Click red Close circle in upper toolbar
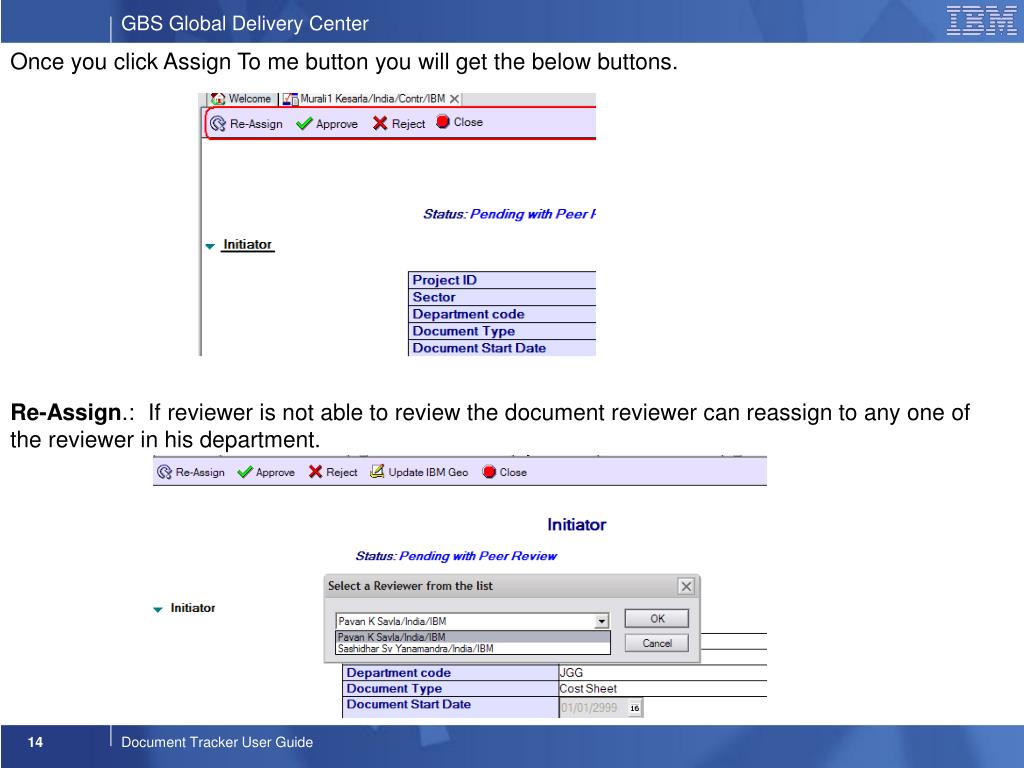The height and width of the screenshot is (768, 1024). click(443, 121)
